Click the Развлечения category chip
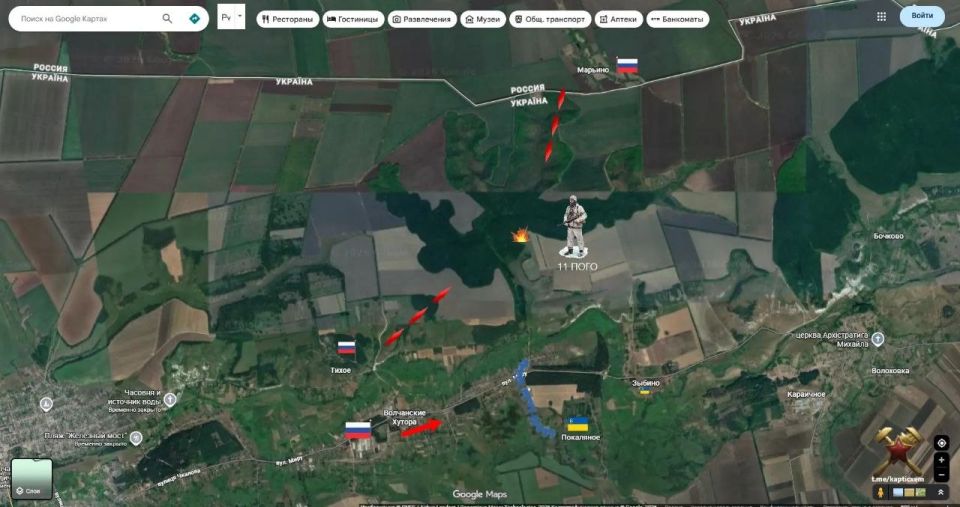Screen dimensions: 960x507 click(x=422, y=19)
